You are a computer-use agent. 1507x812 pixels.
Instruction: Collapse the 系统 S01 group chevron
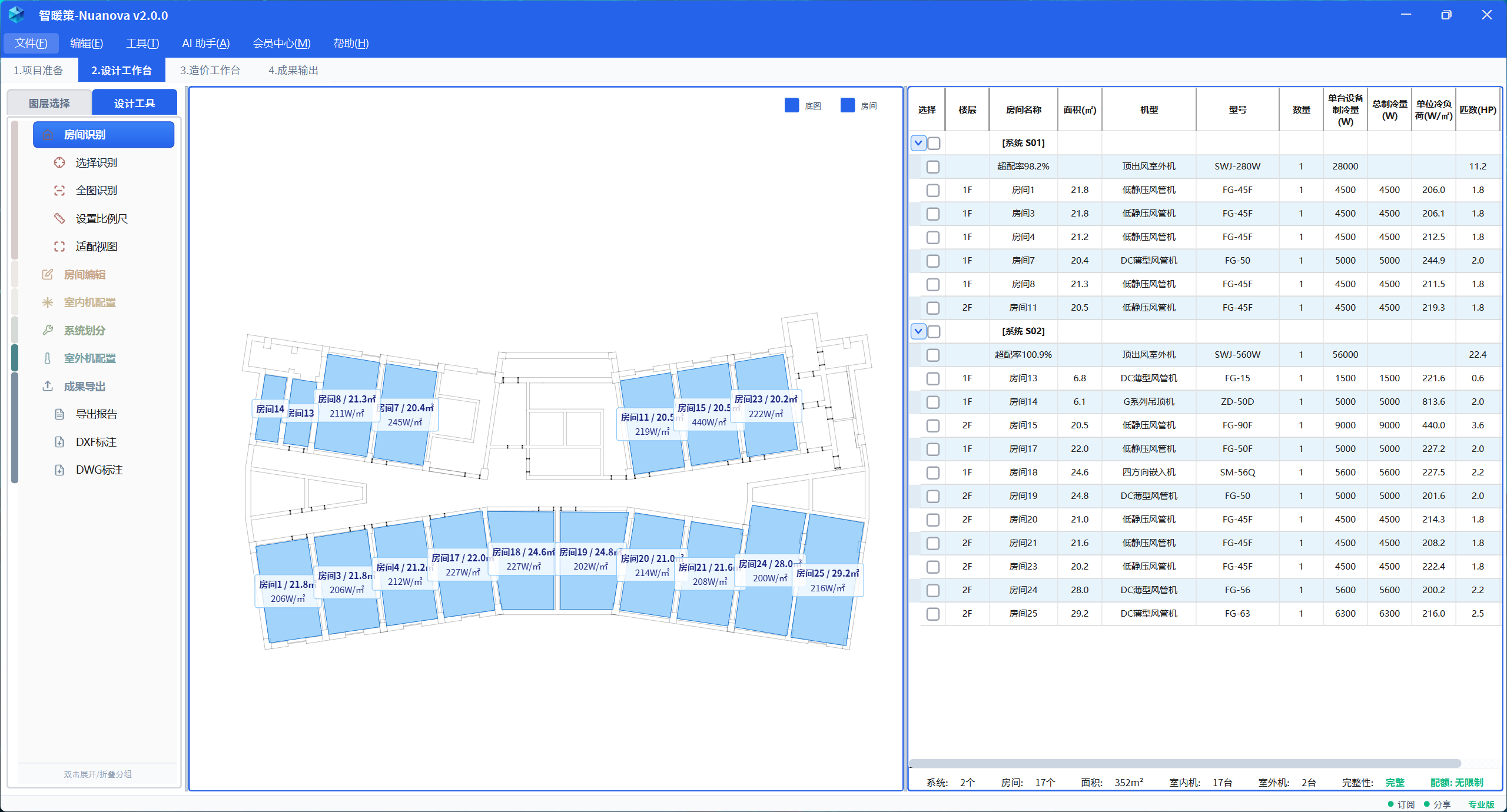918,143
